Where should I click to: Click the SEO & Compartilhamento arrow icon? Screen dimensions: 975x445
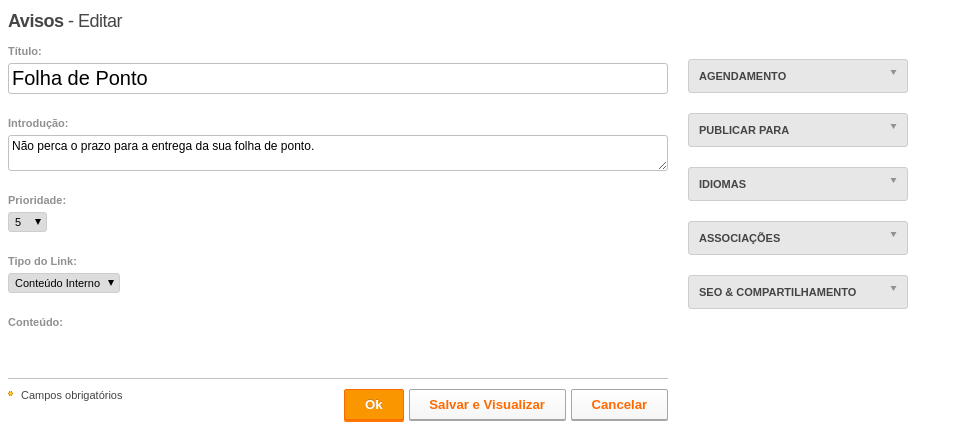point(894,289)
